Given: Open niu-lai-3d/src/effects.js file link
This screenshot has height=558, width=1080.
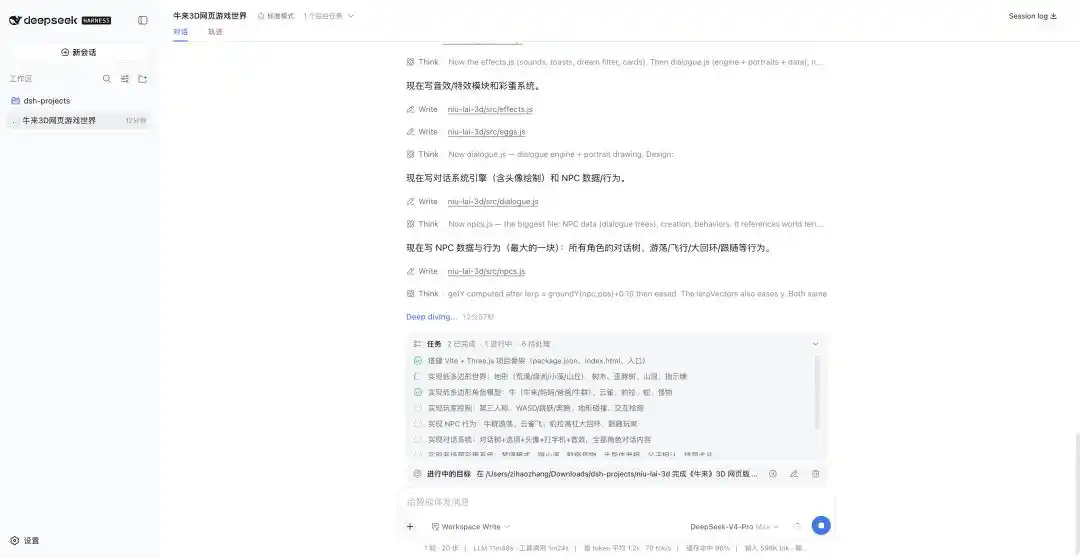Looking at the screenshot, I should pyautogui.click(x=490, y=110).
